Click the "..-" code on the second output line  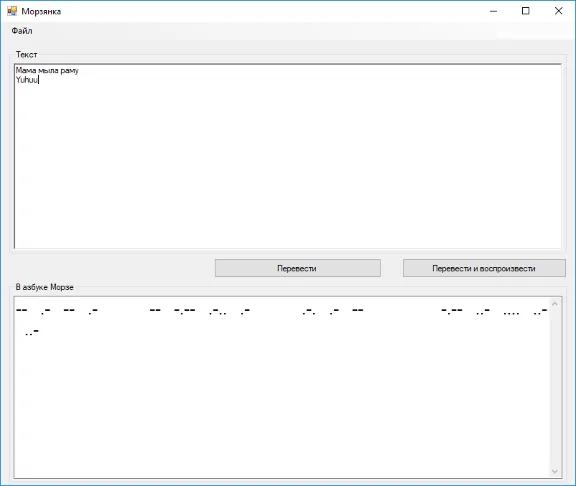[32, 332]
